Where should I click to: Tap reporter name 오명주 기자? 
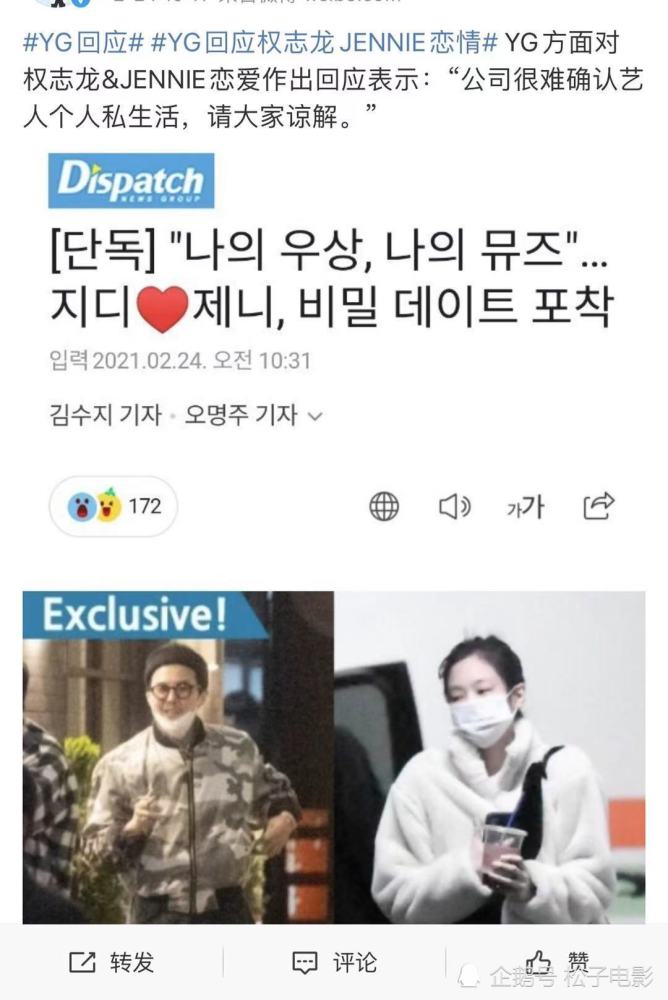pyautogui.click(x=241, y=415)
